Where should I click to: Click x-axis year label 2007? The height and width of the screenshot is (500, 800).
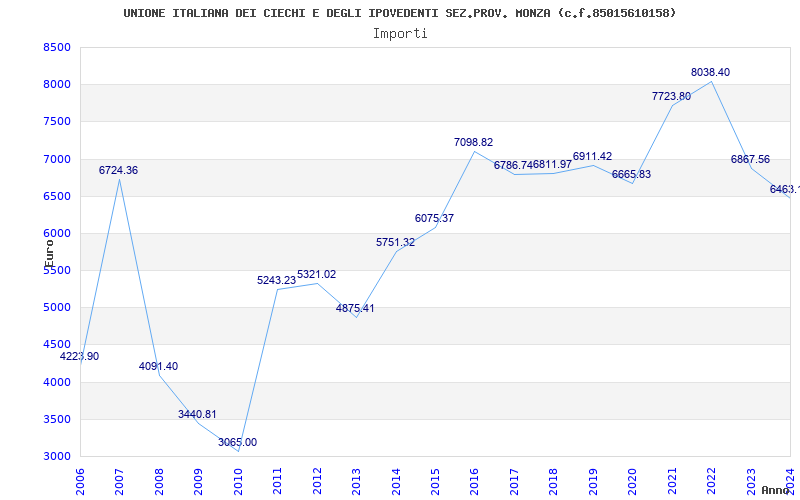119,481
